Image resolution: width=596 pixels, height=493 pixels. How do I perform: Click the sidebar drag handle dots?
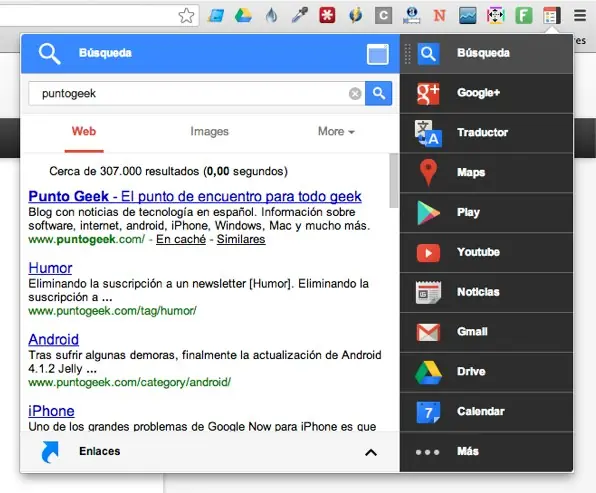(407, 54)
